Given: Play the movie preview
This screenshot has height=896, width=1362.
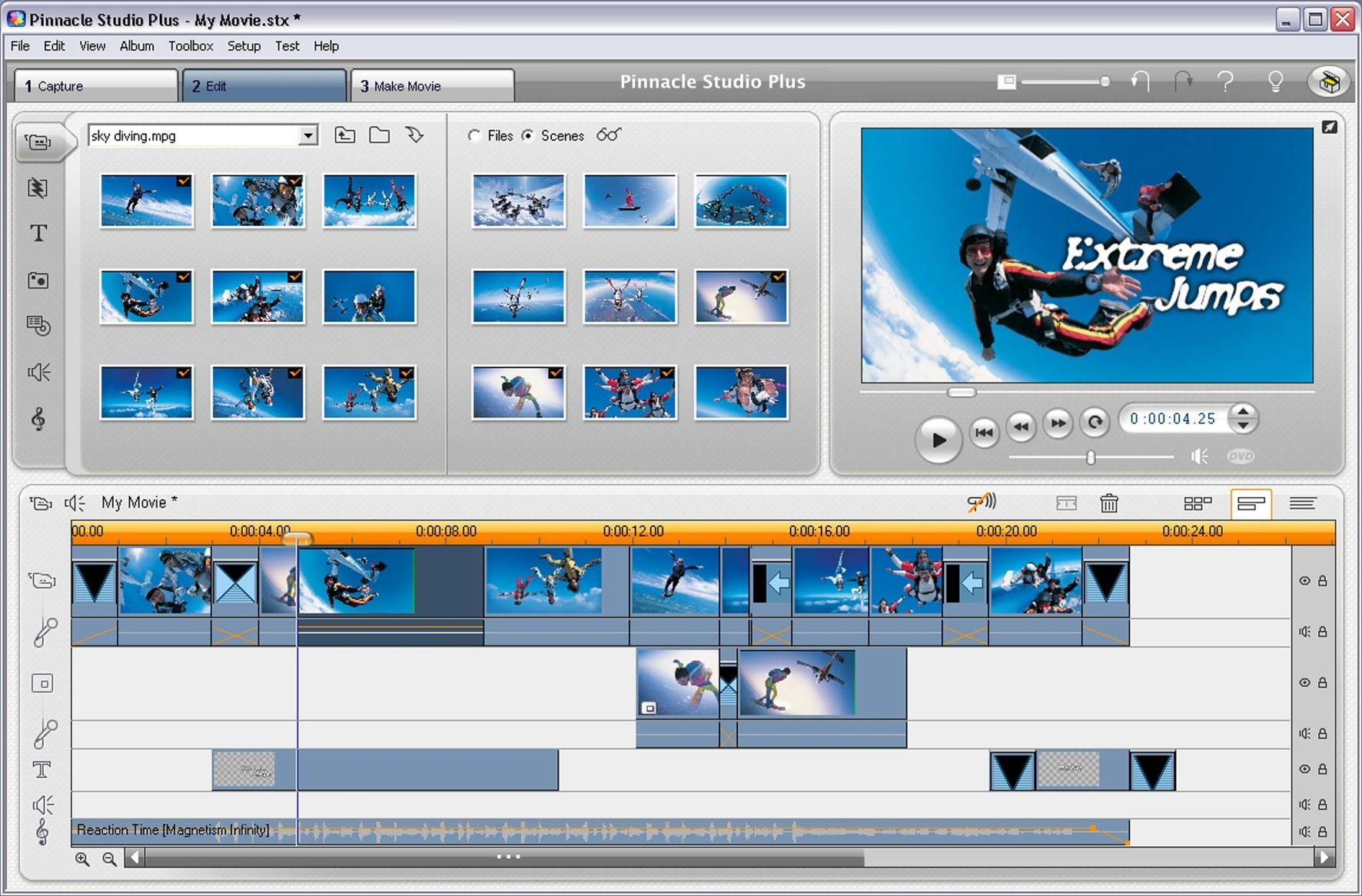Looking at the screenshot, I should pyautogui.click(x=938, y=440).
